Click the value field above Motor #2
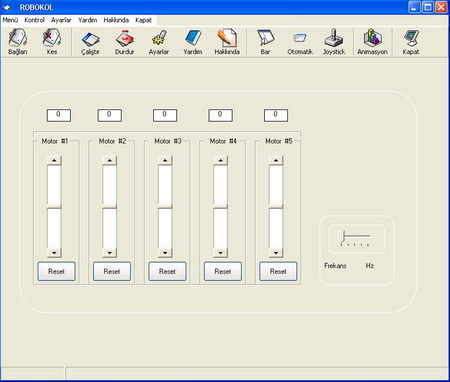 pos(109,115)
